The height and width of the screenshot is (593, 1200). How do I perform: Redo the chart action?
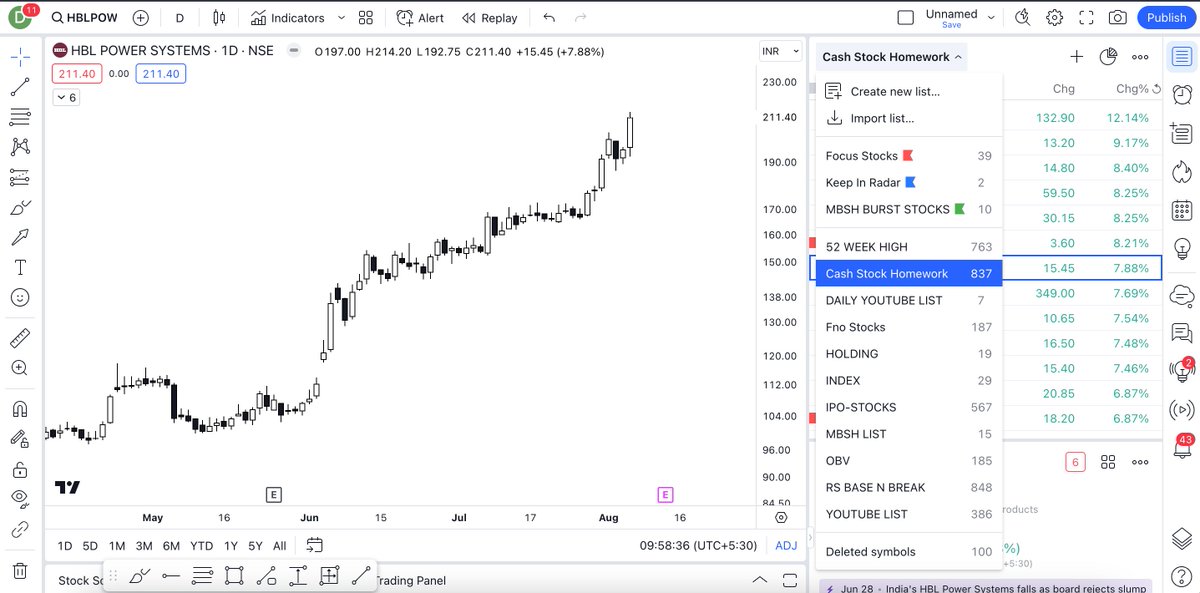582,18
